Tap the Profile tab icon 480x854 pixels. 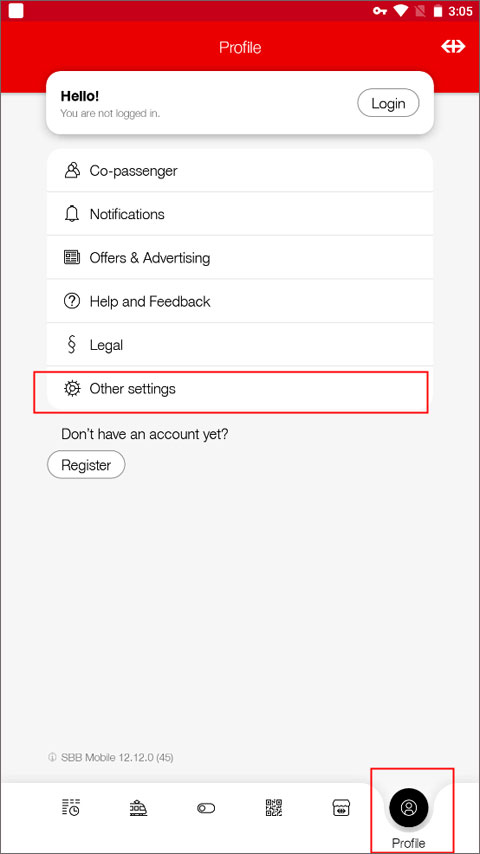click(x=409, y=808)
